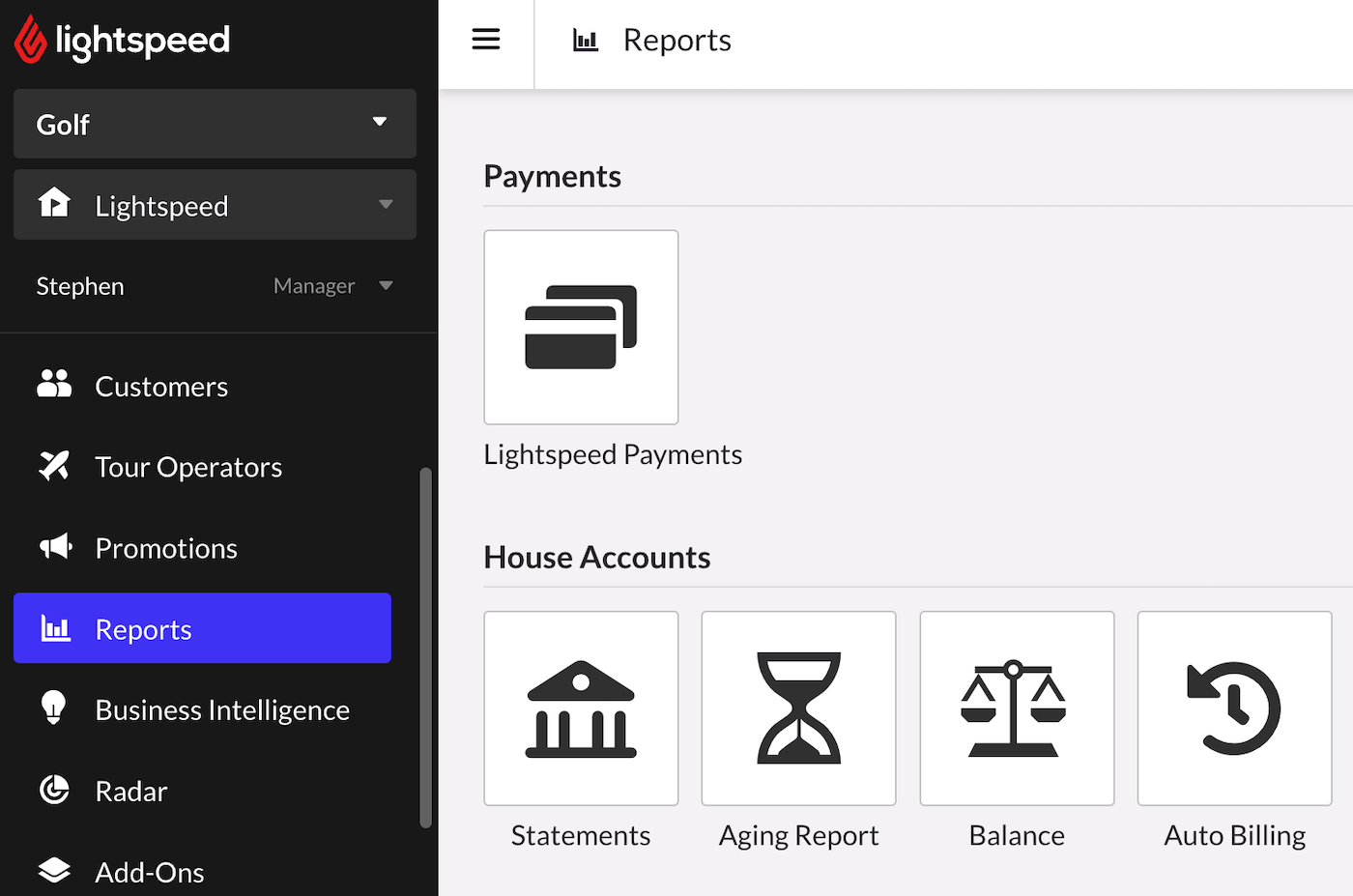Click the Stephen user name
The width and height of the screenshot is (1353, 896).
click(x=80, y=286)
